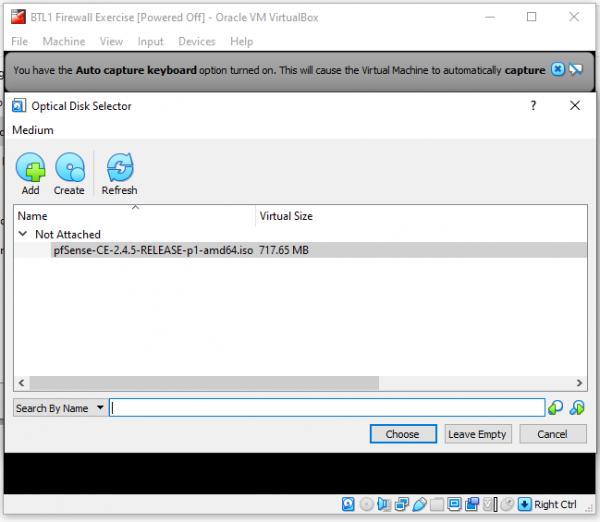Click the horizontal scrollbar thumb
The width and height of the screenshot is (600, 522).
(x=204, y=383)
